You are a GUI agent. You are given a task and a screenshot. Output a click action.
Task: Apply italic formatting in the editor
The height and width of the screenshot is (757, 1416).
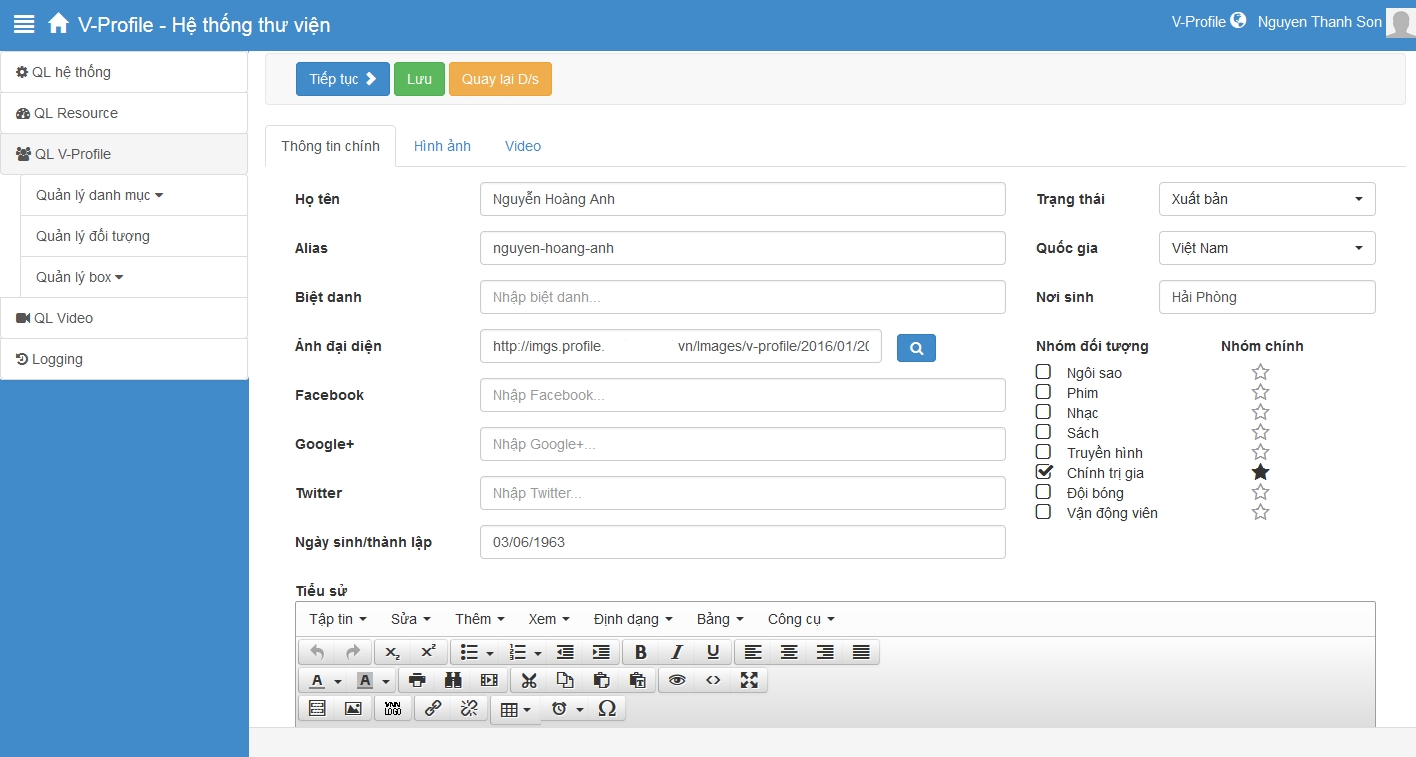coord(677,652)
